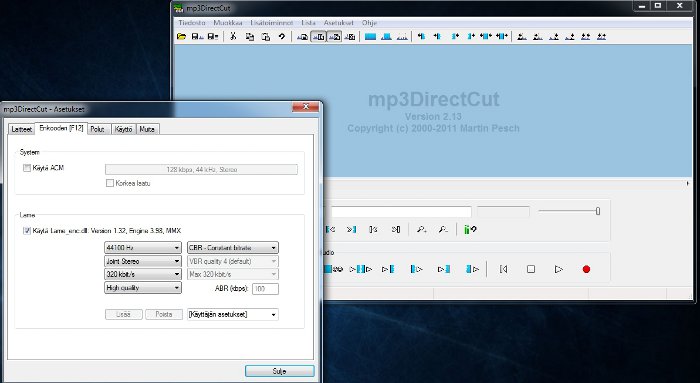700x383 pixels.
Task: Start recording with the red circle button
Action: (x=586, y=269)
